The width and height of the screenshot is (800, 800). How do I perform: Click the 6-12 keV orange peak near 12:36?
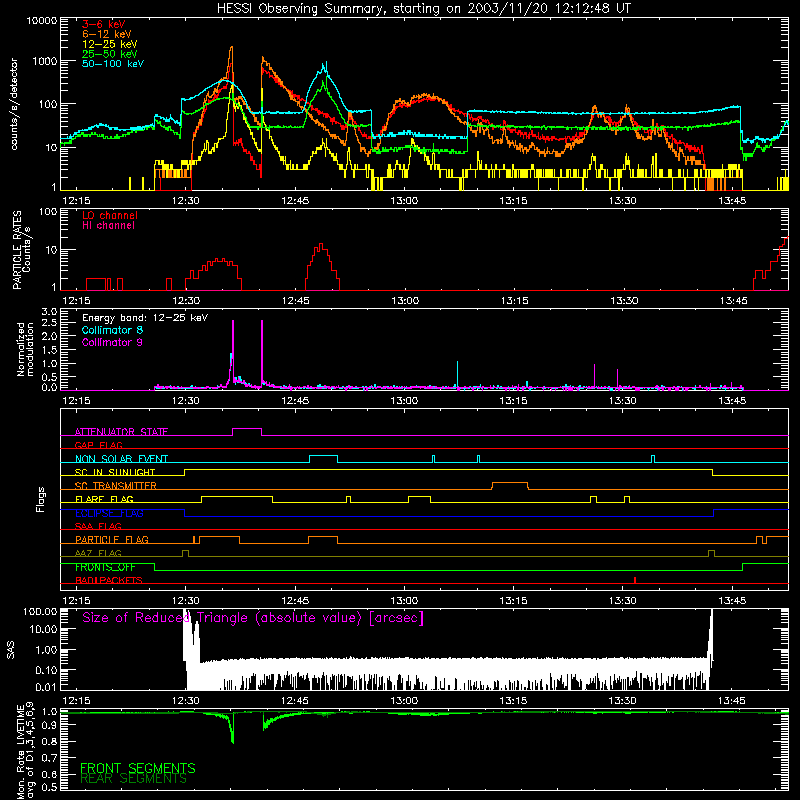[x=232, y=48]
